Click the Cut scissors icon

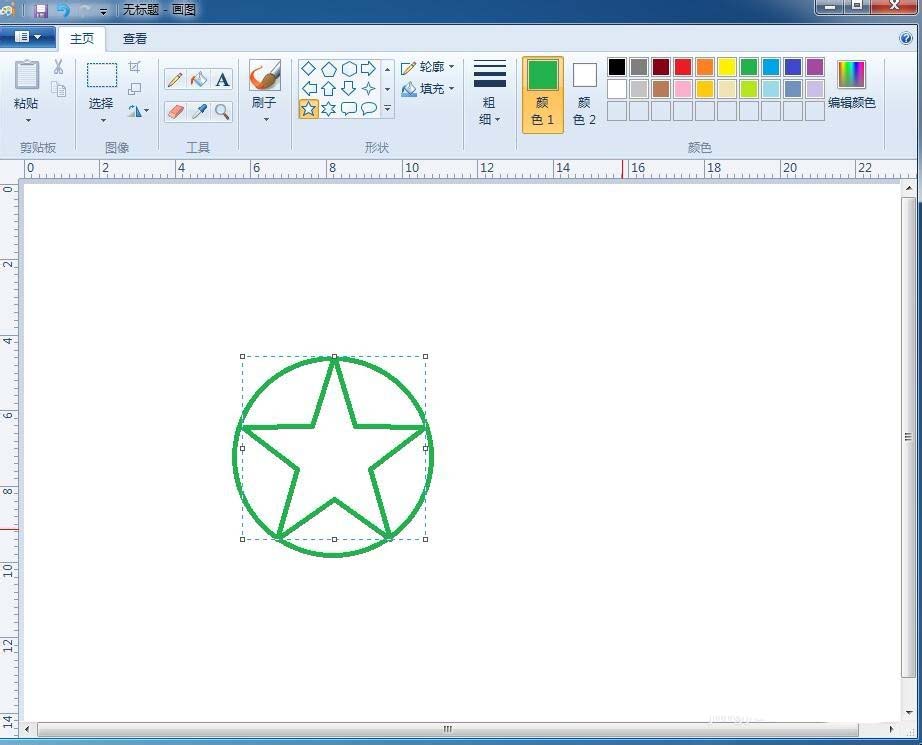pos(58,67)
